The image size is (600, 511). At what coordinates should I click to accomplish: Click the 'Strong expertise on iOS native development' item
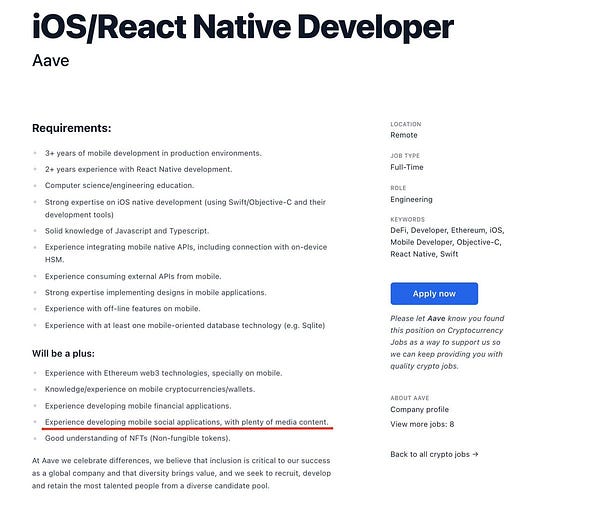tap(185, 208)
